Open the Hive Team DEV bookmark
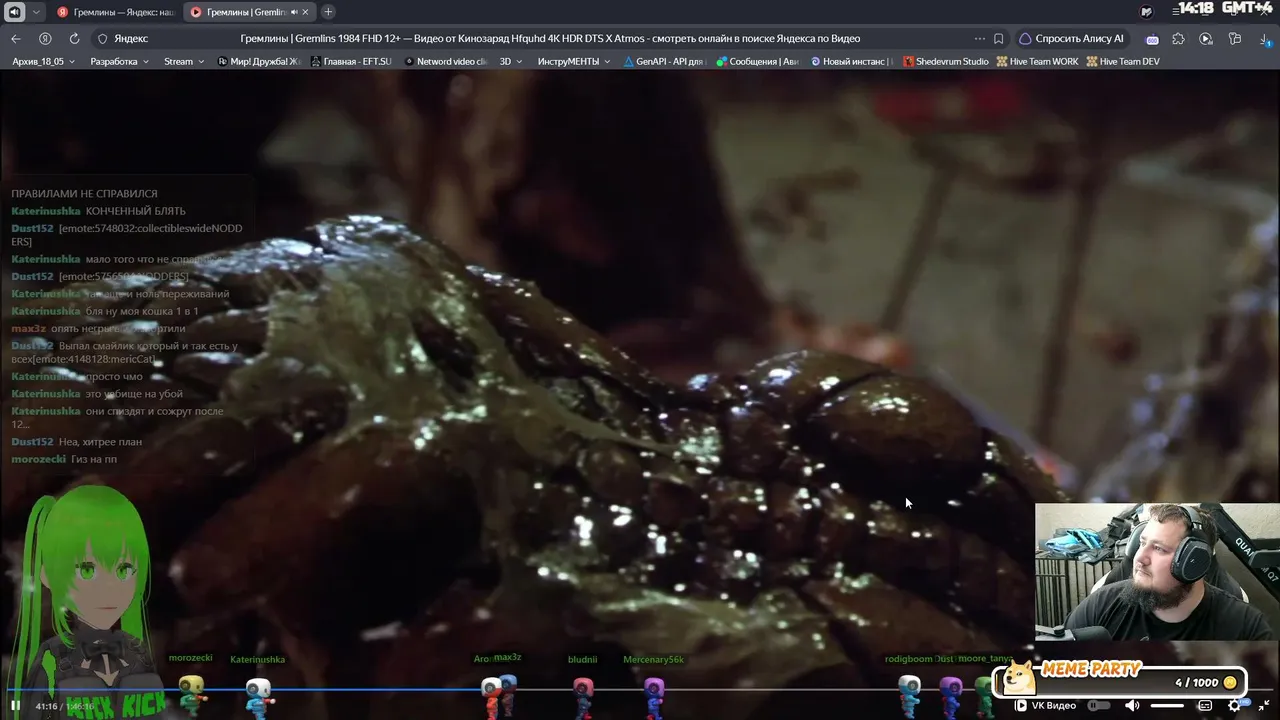Image resolution: width=1280 pixels, height=720 pixels. click(x=1123, y=62)
